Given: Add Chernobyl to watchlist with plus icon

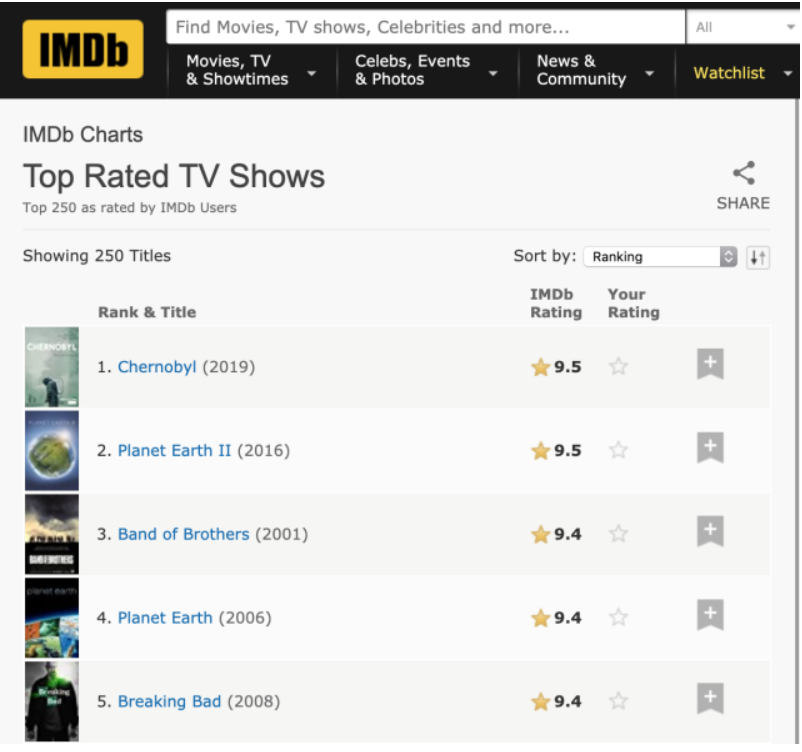Looking at the screenshot, I should [x=710, y=365].
